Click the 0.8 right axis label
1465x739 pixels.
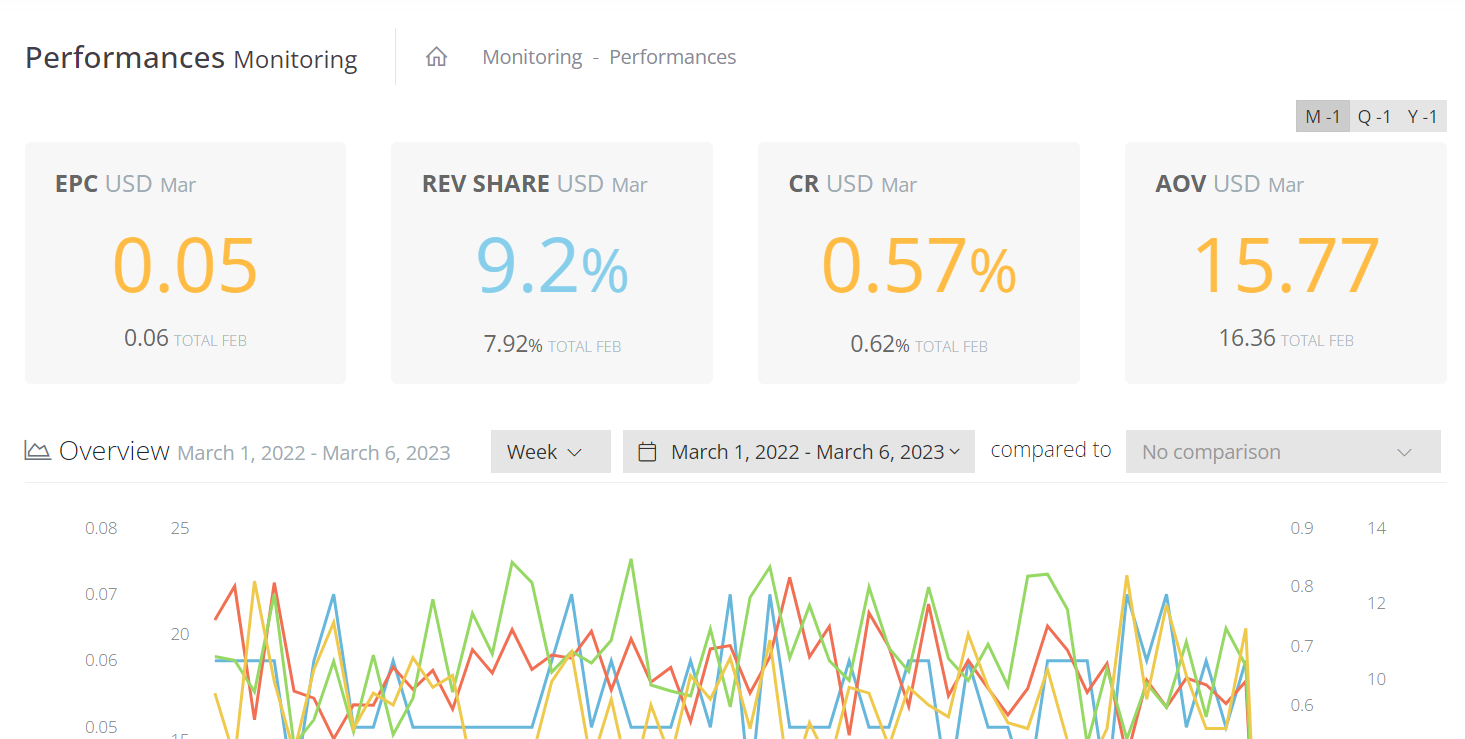[x=1302, y=586]
